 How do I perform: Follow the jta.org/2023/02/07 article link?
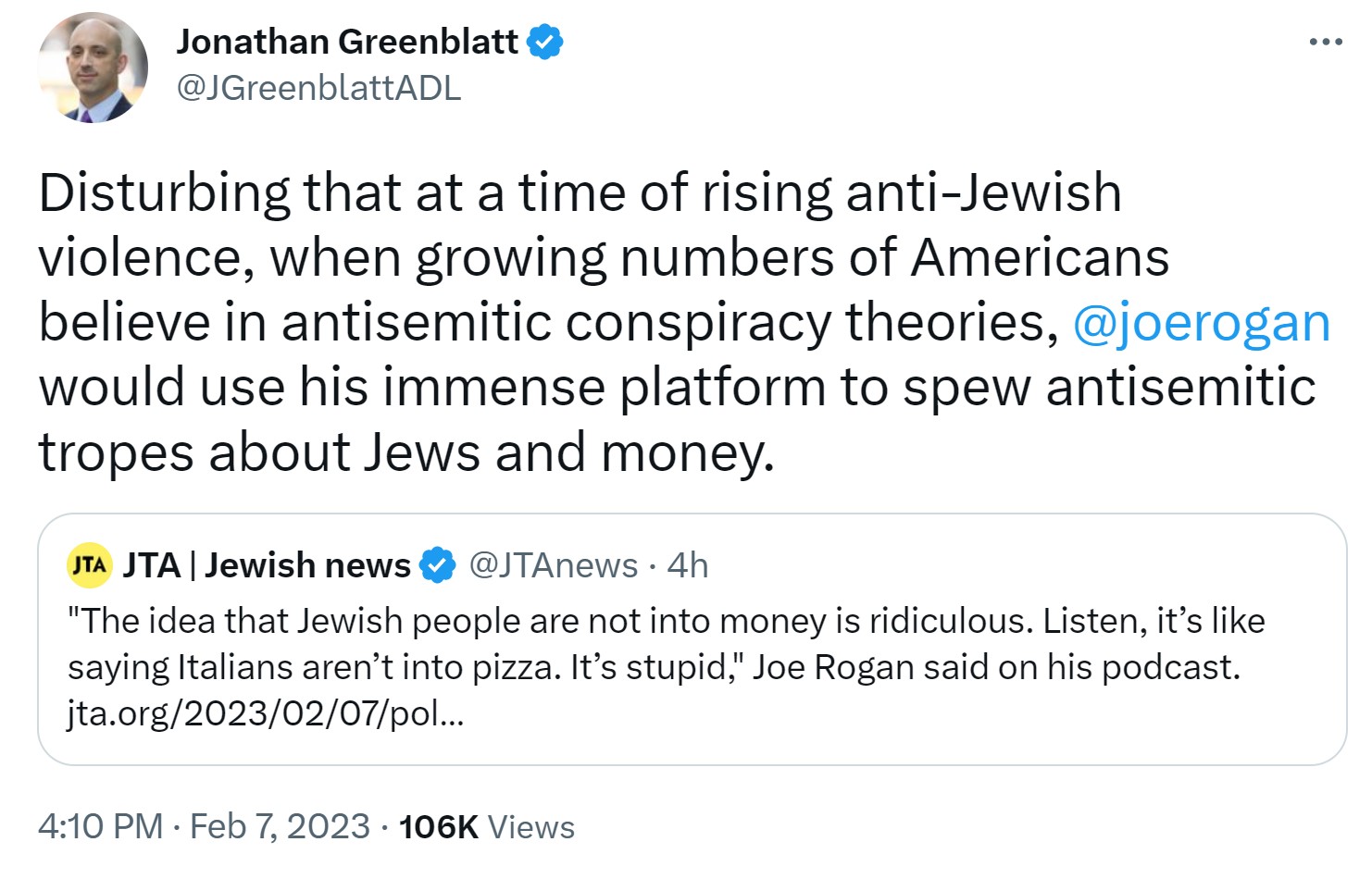tap(267, 714)
